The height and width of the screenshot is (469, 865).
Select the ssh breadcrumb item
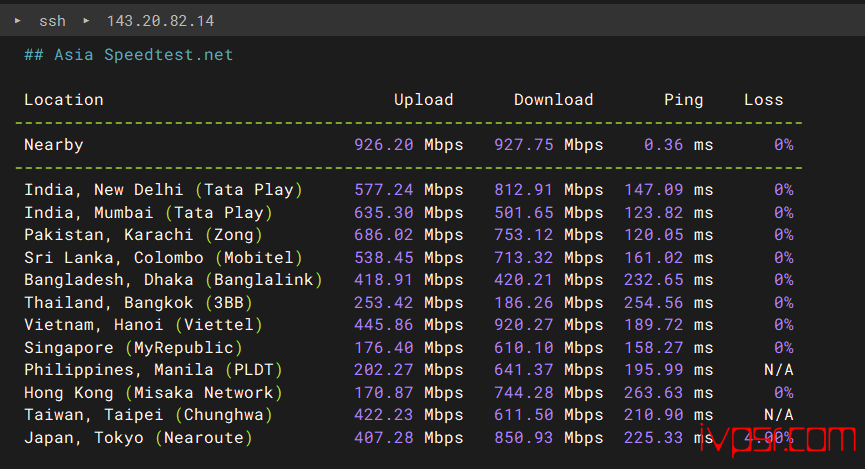pyautogui.click(x=52, y=21)
